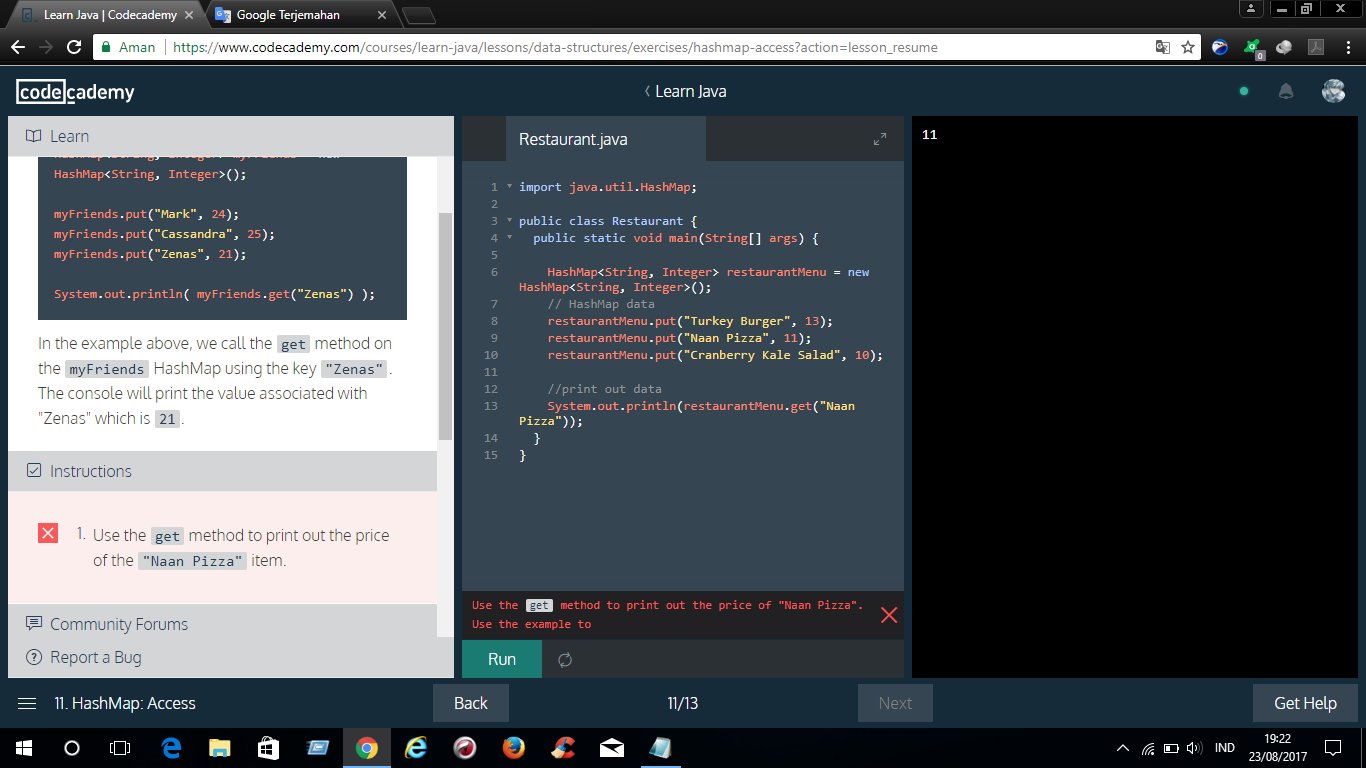The image size is (1366, 768).
Task: Open Firefox from the taskbar
Action: 512,747
